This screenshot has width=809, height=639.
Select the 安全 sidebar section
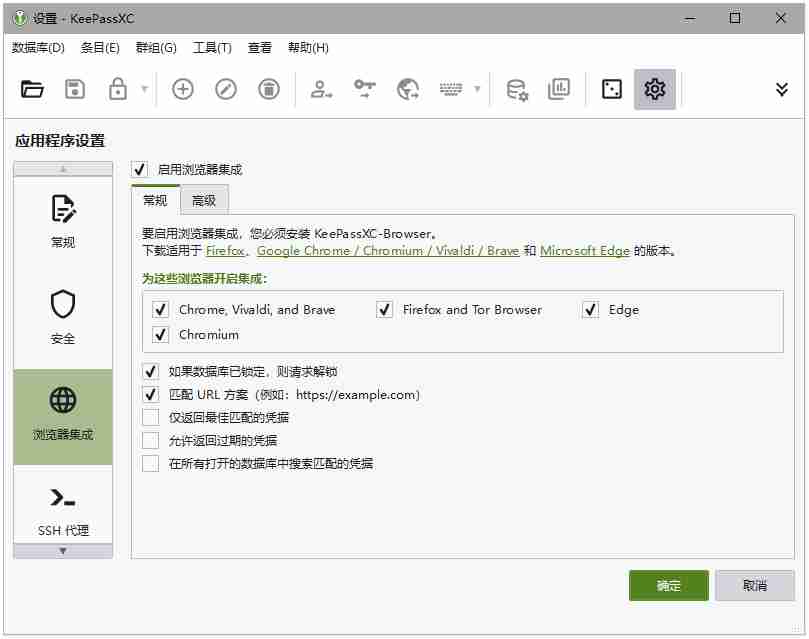(x=62, y=315)
